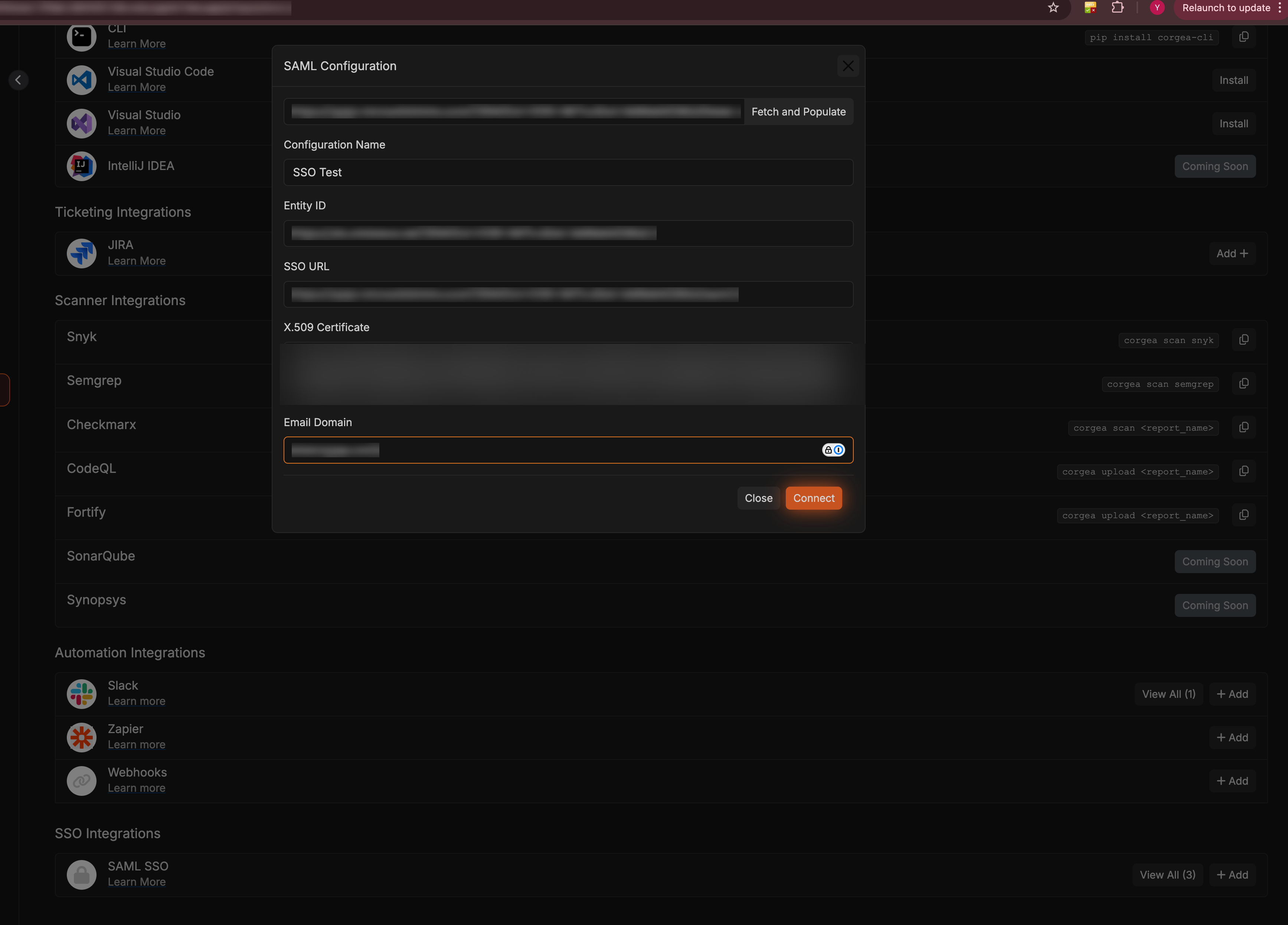The width and height of the screenshot is (1288, 925).
Task: Install the Visual Studio extension
Action: [x=1233, y=124]
